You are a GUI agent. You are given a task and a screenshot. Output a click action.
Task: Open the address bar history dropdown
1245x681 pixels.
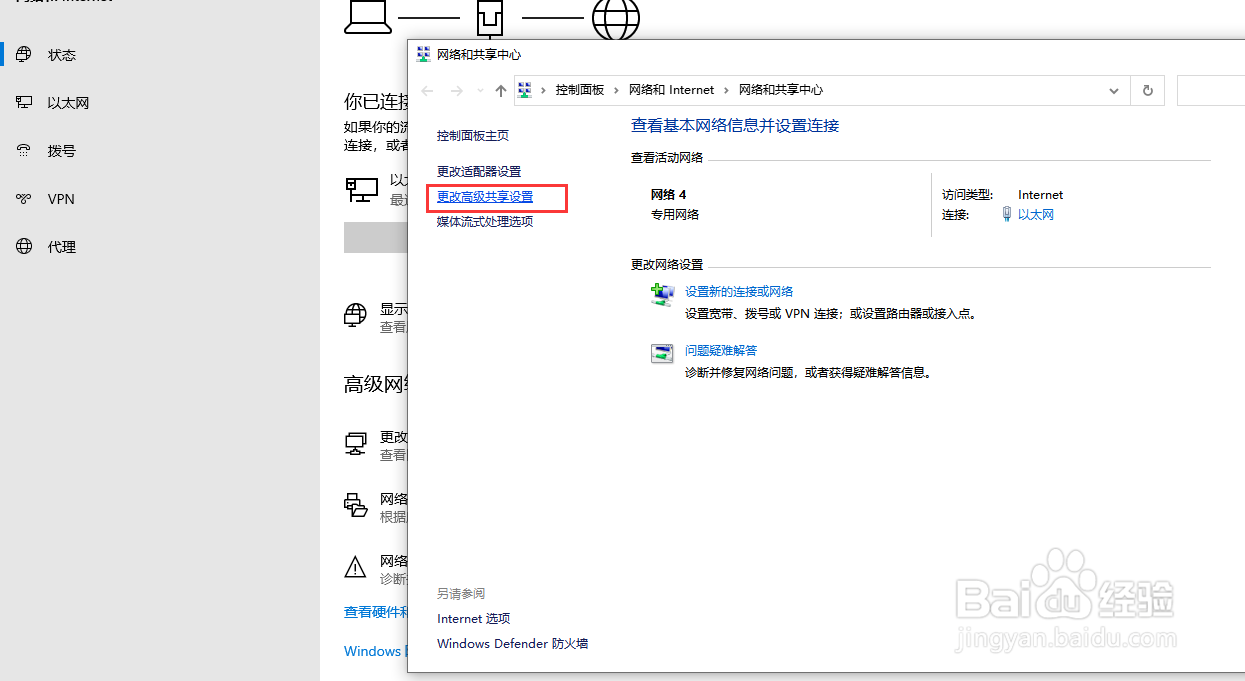(x=1113, y=90)
